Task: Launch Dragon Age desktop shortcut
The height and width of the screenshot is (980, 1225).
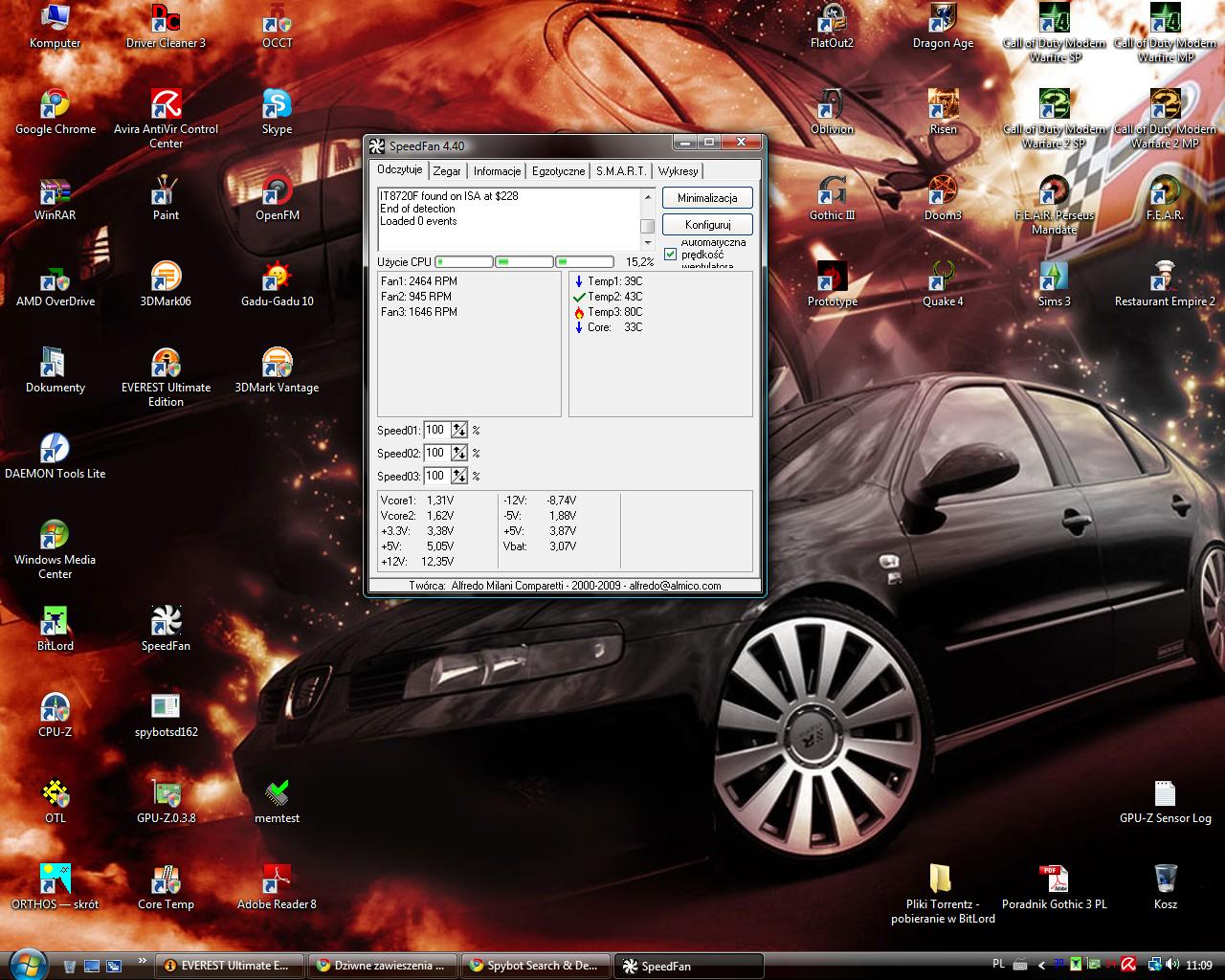Action: pyautogui.click(x=943, y=26)
